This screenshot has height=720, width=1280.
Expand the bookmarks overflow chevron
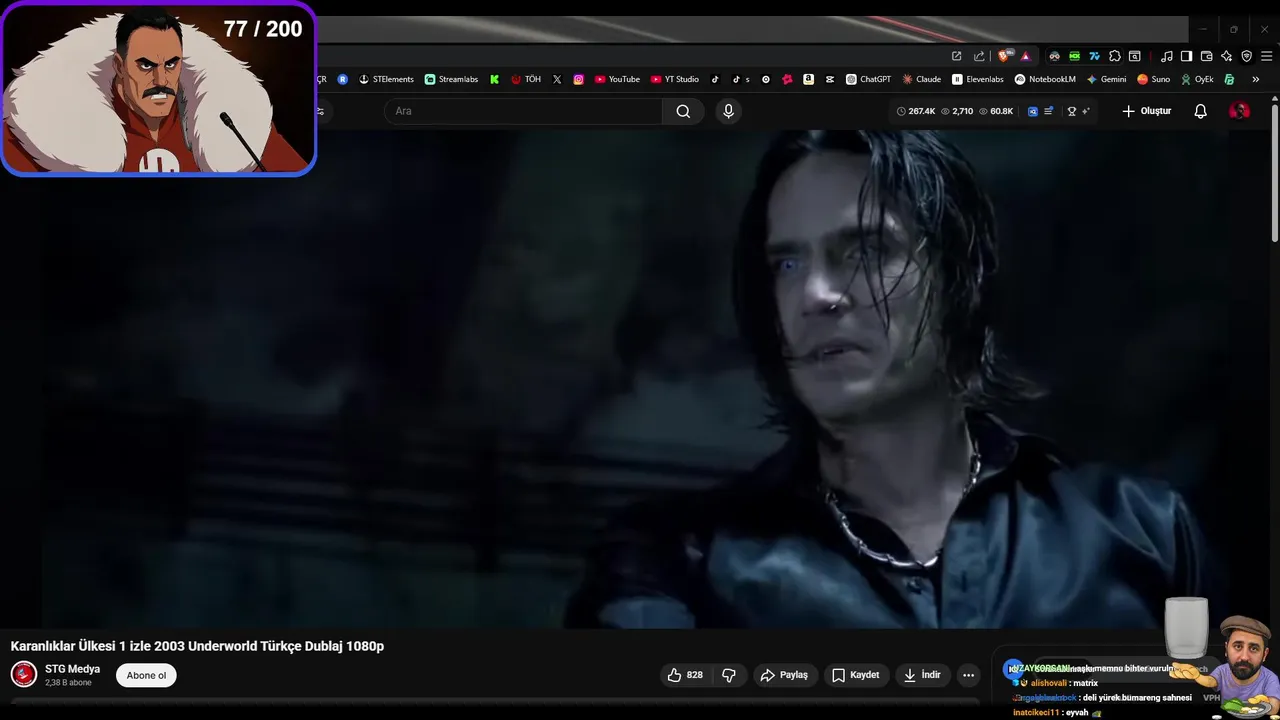click(1255, 79)
